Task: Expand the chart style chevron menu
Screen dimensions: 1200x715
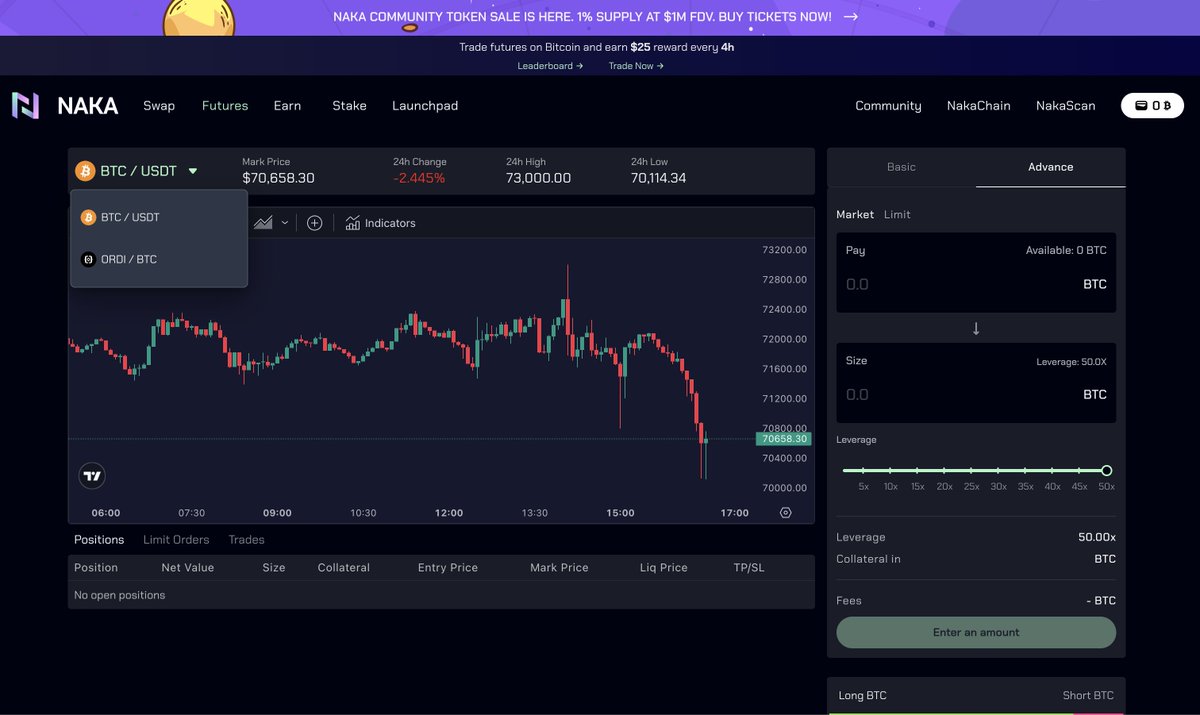Action: tap(285, 223)
